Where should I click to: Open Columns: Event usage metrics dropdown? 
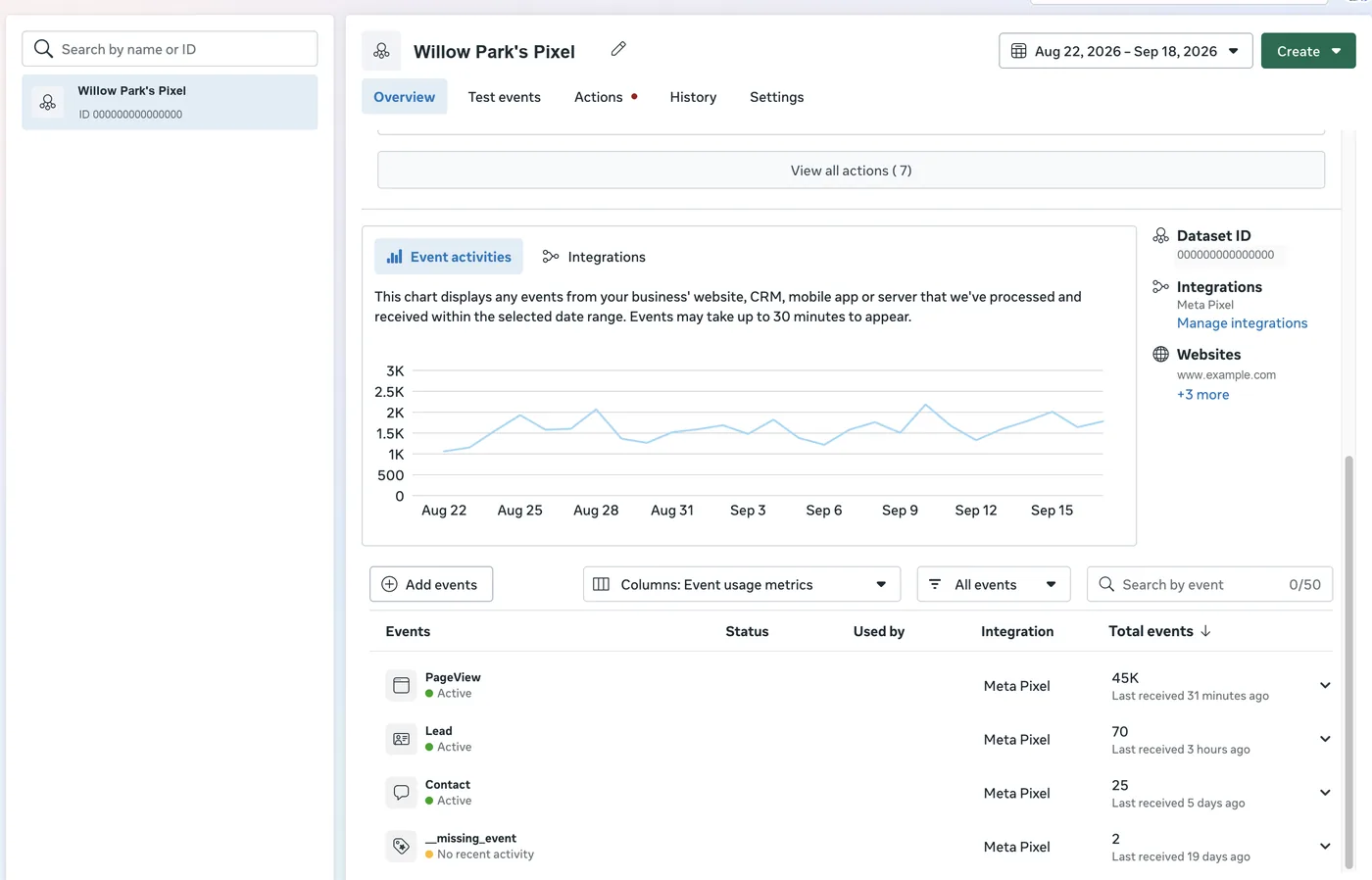click(x=742, y=584)
